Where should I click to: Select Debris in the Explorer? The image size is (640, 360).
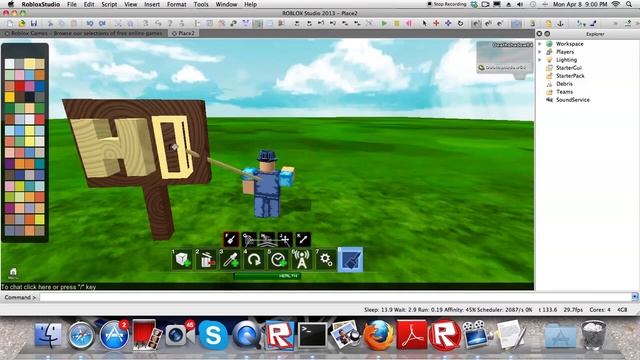[x=564, y=84]
